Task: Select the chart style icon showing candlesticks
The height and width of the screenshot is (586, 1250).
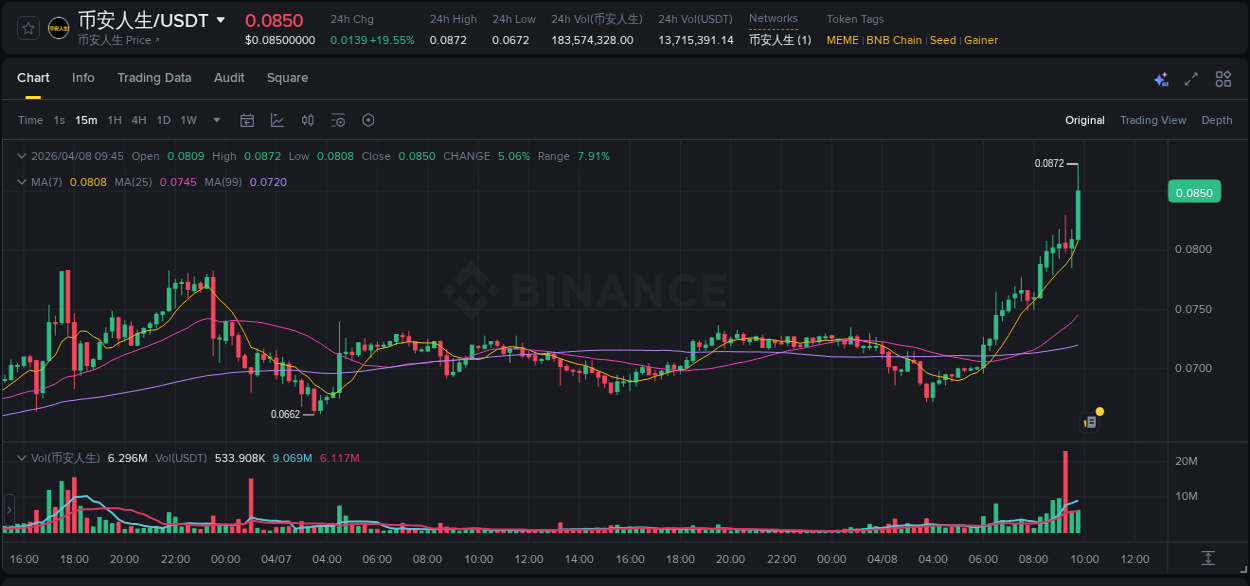Action: coord(308,120)
